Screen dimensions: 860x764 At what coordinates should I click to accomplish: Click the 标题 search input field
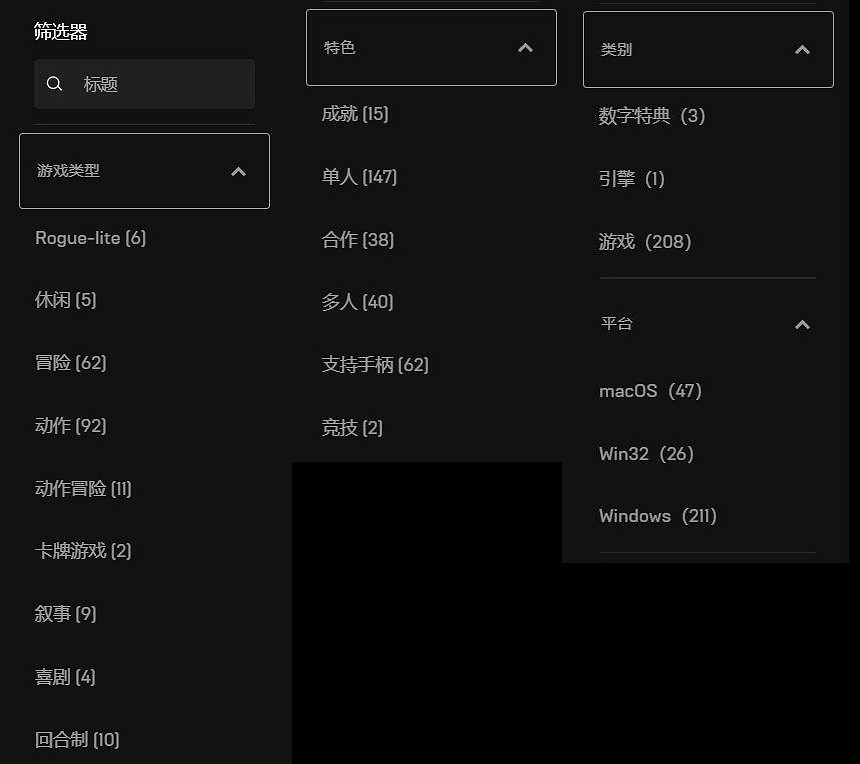[145, 84]
